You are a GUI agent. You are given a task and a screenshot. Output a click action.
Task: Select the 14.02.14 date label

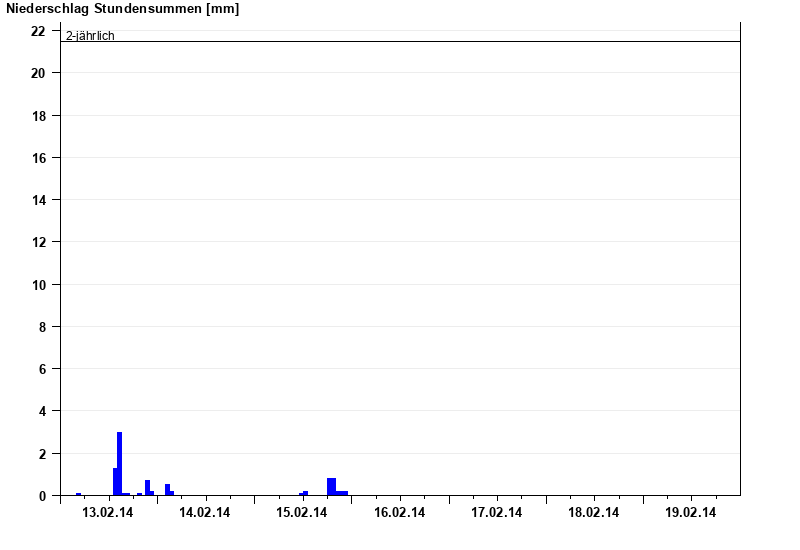(205, 513)
